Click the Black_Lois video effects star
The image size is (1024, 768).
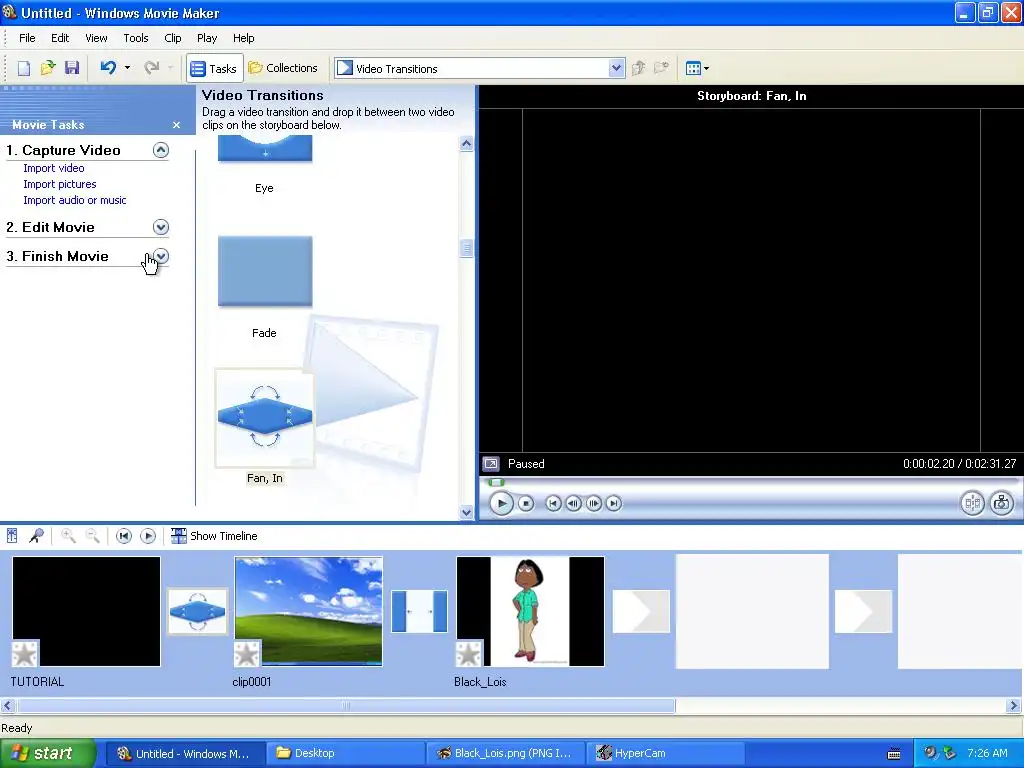(x=470, y=654)
